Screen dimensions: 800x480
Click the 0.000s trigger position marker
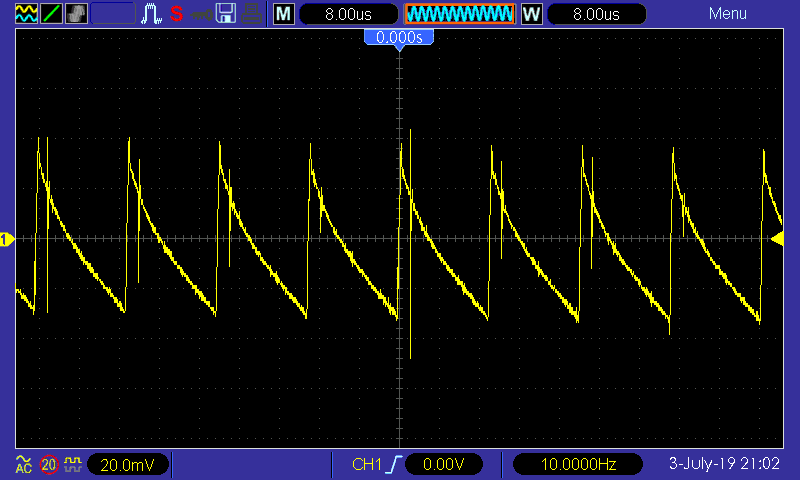[x=399, y=38]
